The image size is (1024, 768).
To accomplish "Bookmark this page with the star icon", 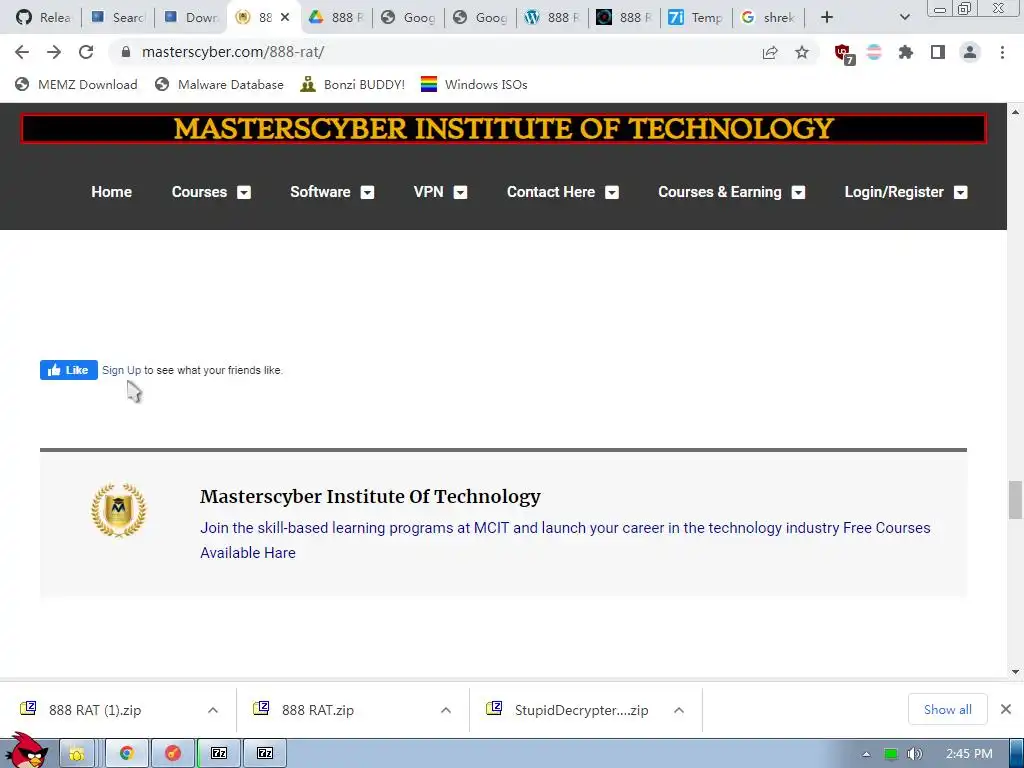I will [x=802, y=52].
